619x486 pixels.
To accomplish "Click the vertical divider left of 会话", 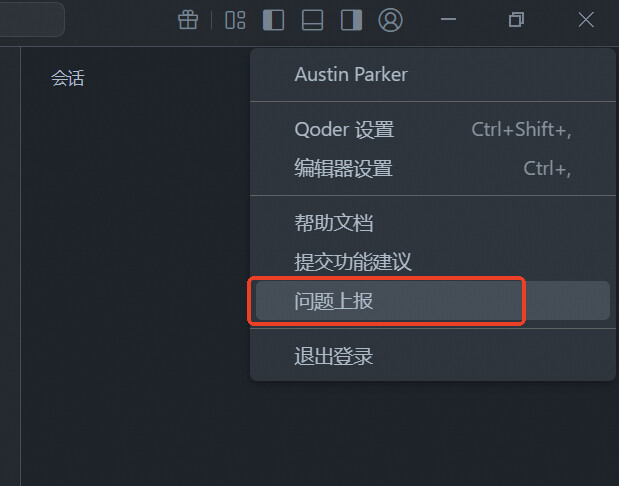I will (21, 260).
